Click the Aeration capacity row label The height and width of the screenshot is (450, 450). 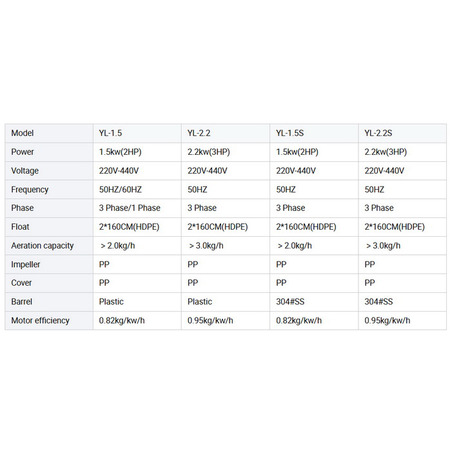(49, 246)
